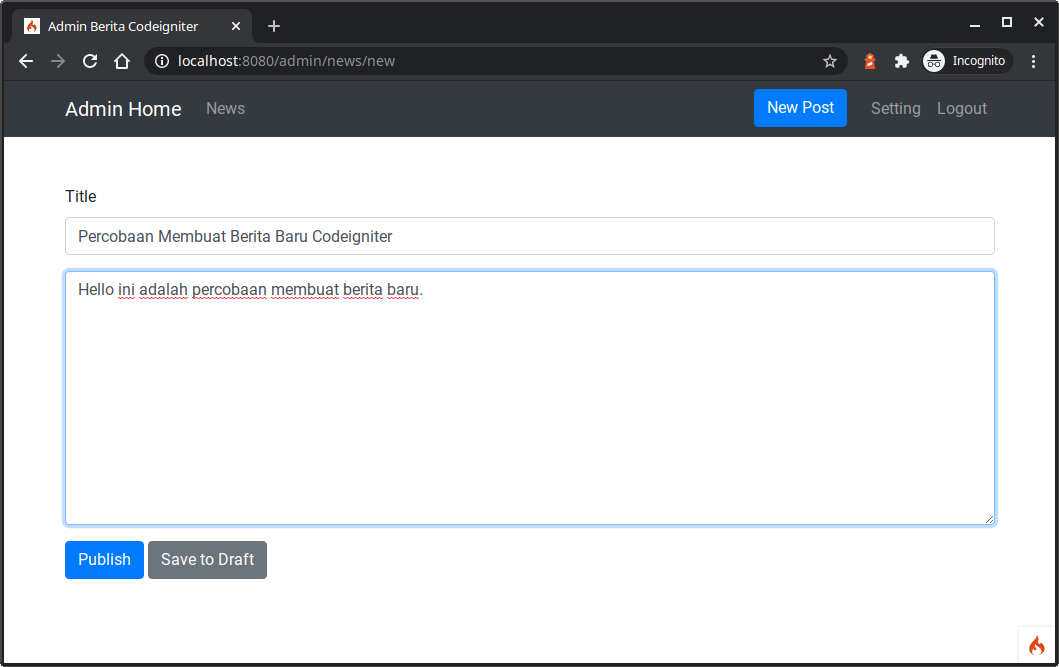Open a new browser tab
Viewport: 1059px width, 667px height.
[274, 26]
